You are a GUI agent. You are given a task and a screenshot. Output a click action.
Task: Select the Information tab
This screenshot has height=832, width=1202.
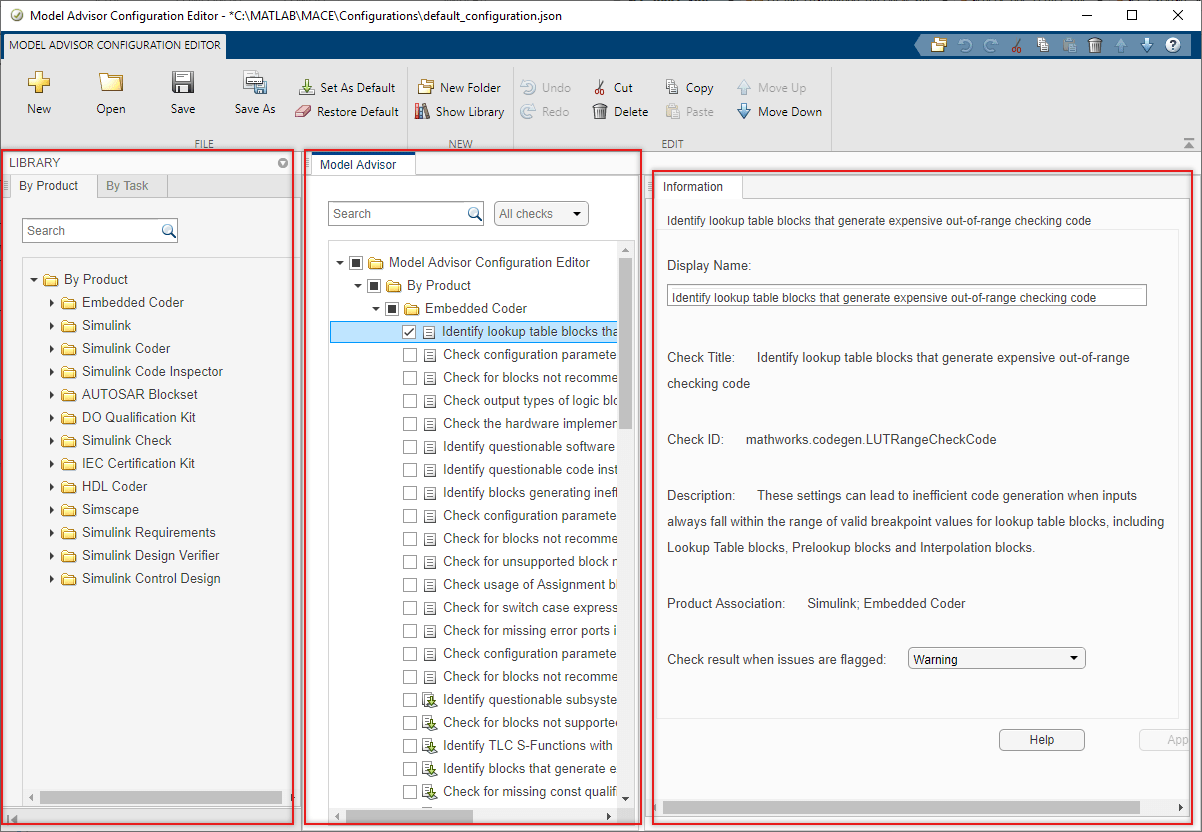coord(693,187)
